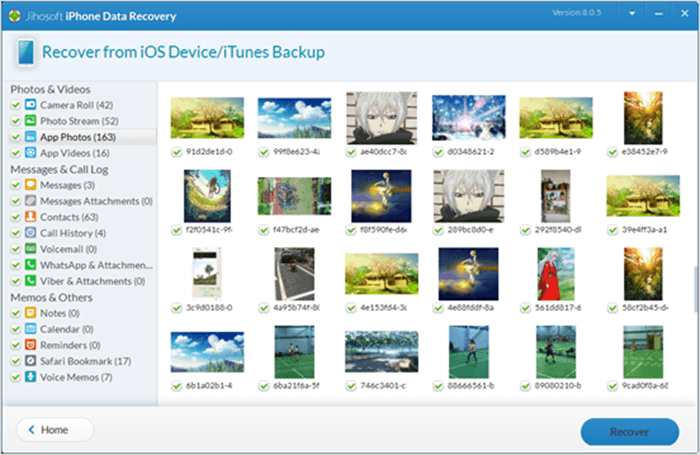Select the Calendar icon

point(30,329)
